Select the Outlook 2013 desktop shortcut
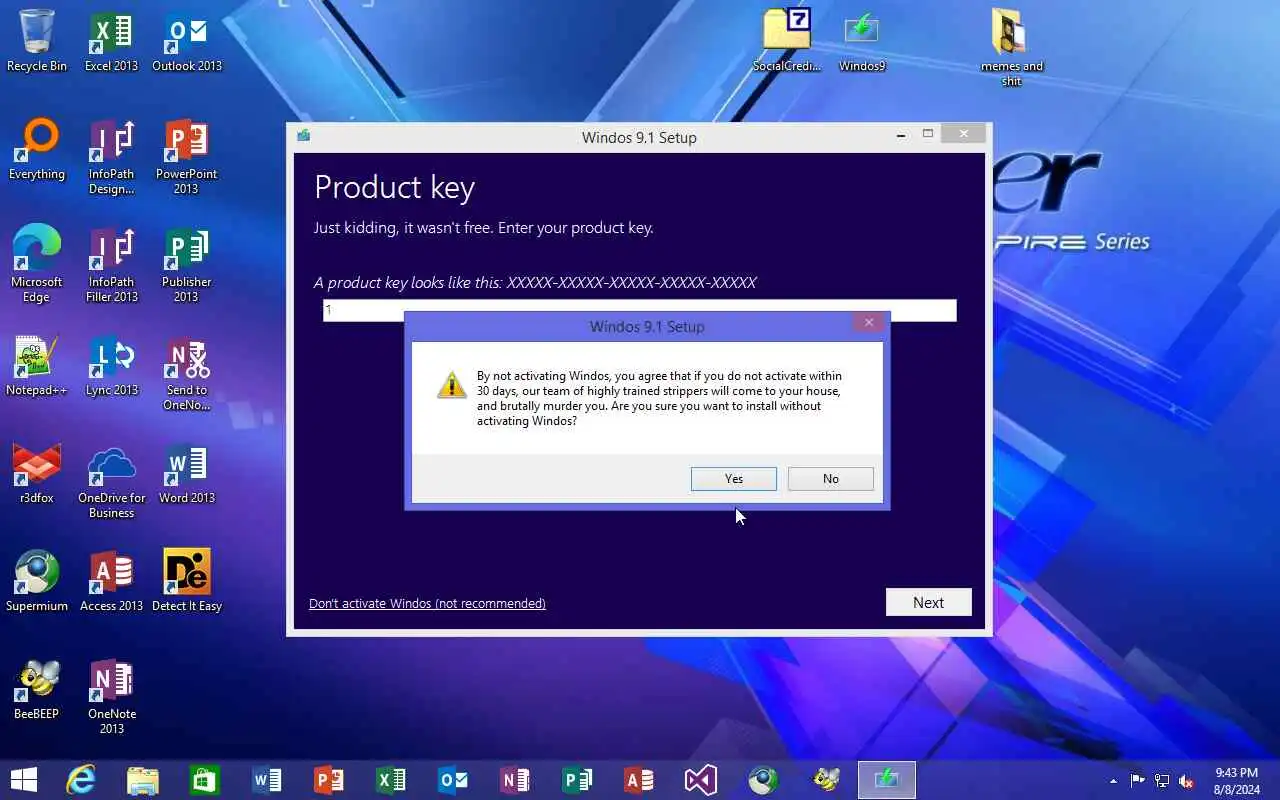 pos(187,41)
